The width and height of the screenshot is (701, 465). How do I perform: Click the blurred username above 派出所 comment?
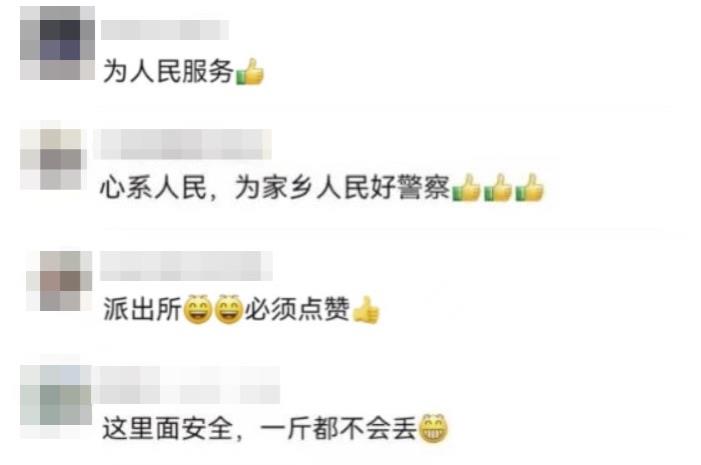(x=186, y=266)
